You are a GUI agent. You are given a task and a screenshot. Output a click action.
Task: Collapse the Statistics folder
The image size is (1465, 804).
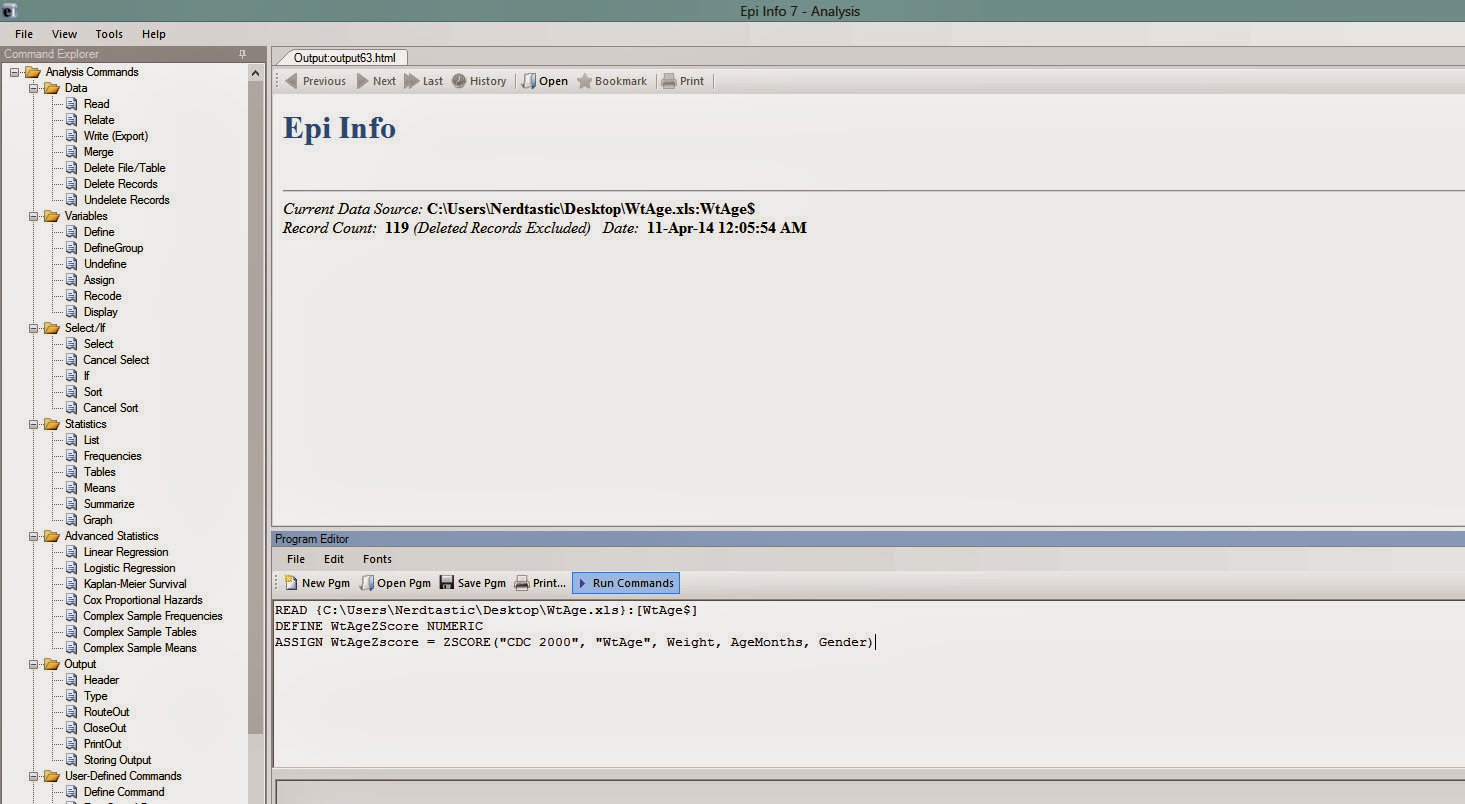pos(34,424)
